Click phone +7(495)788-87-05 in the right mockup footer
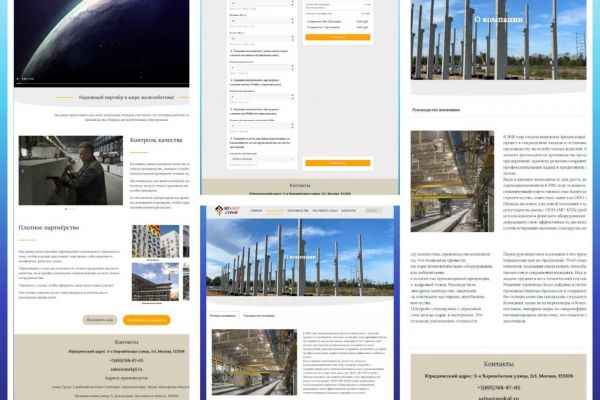This screenshot has height=400, width=600. point(499,388)
